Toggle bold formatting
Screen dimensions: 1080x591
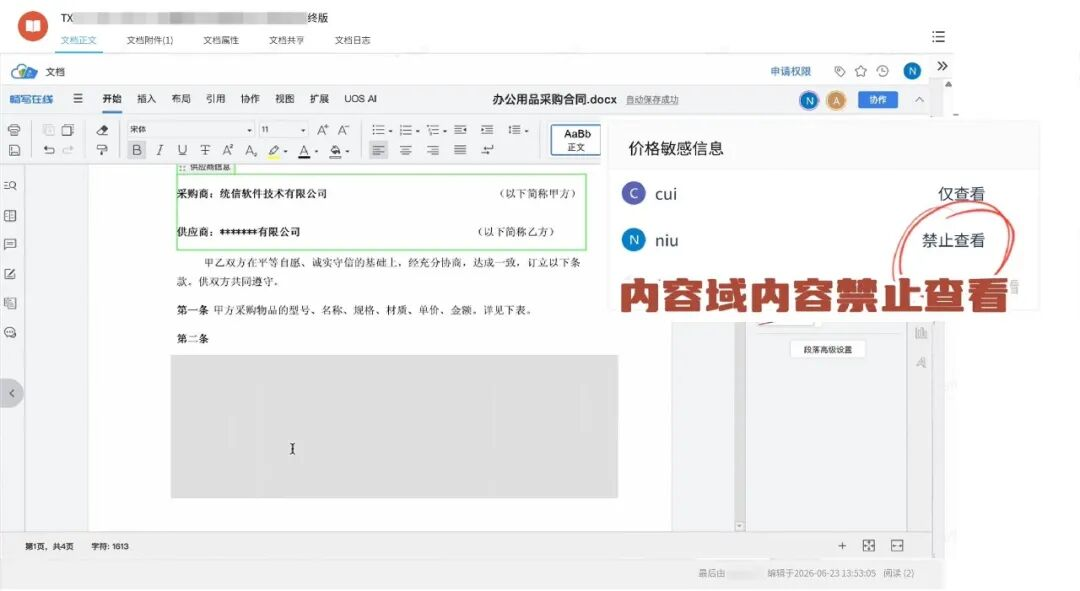click(136, 150)
